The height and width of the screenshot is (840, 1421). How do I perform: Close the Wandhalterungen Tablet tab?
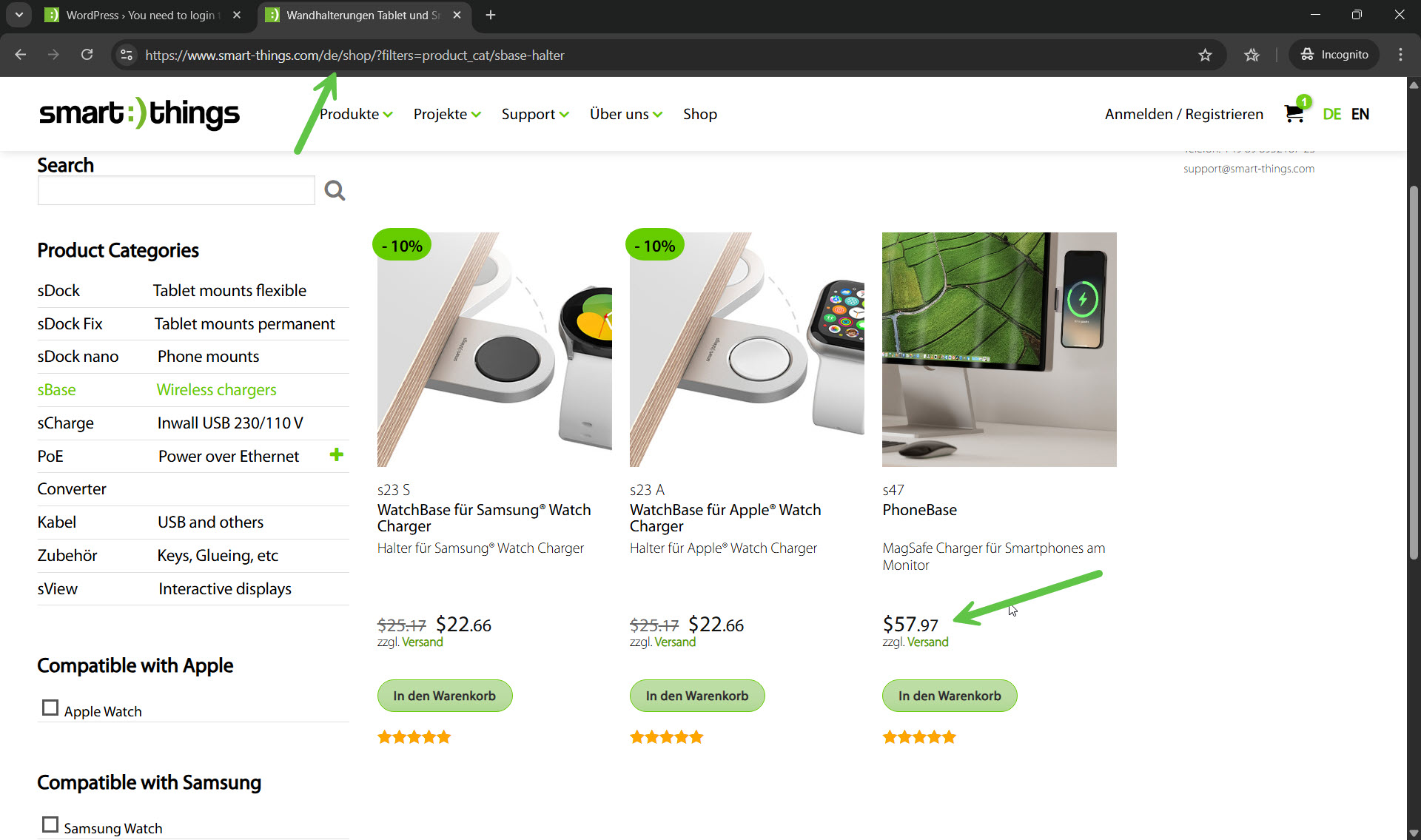457,15
